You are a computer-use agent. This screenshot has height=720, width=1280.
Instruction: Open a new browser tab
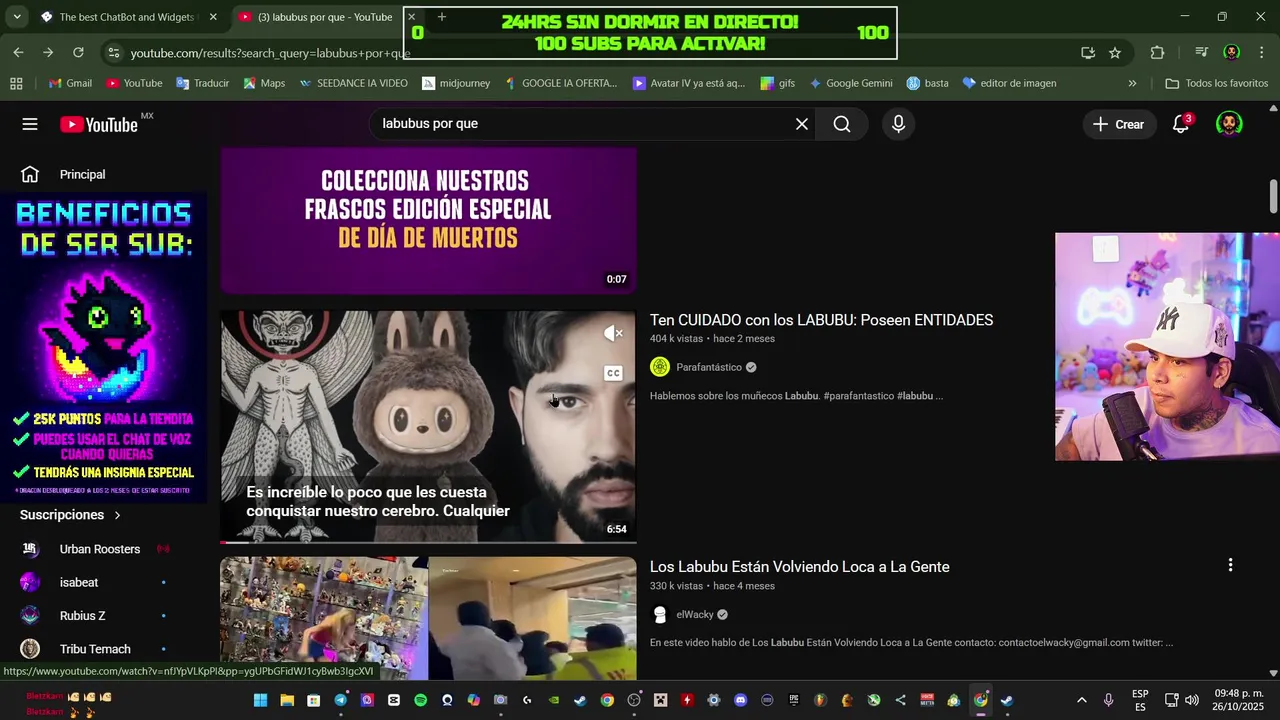point(441,17)
